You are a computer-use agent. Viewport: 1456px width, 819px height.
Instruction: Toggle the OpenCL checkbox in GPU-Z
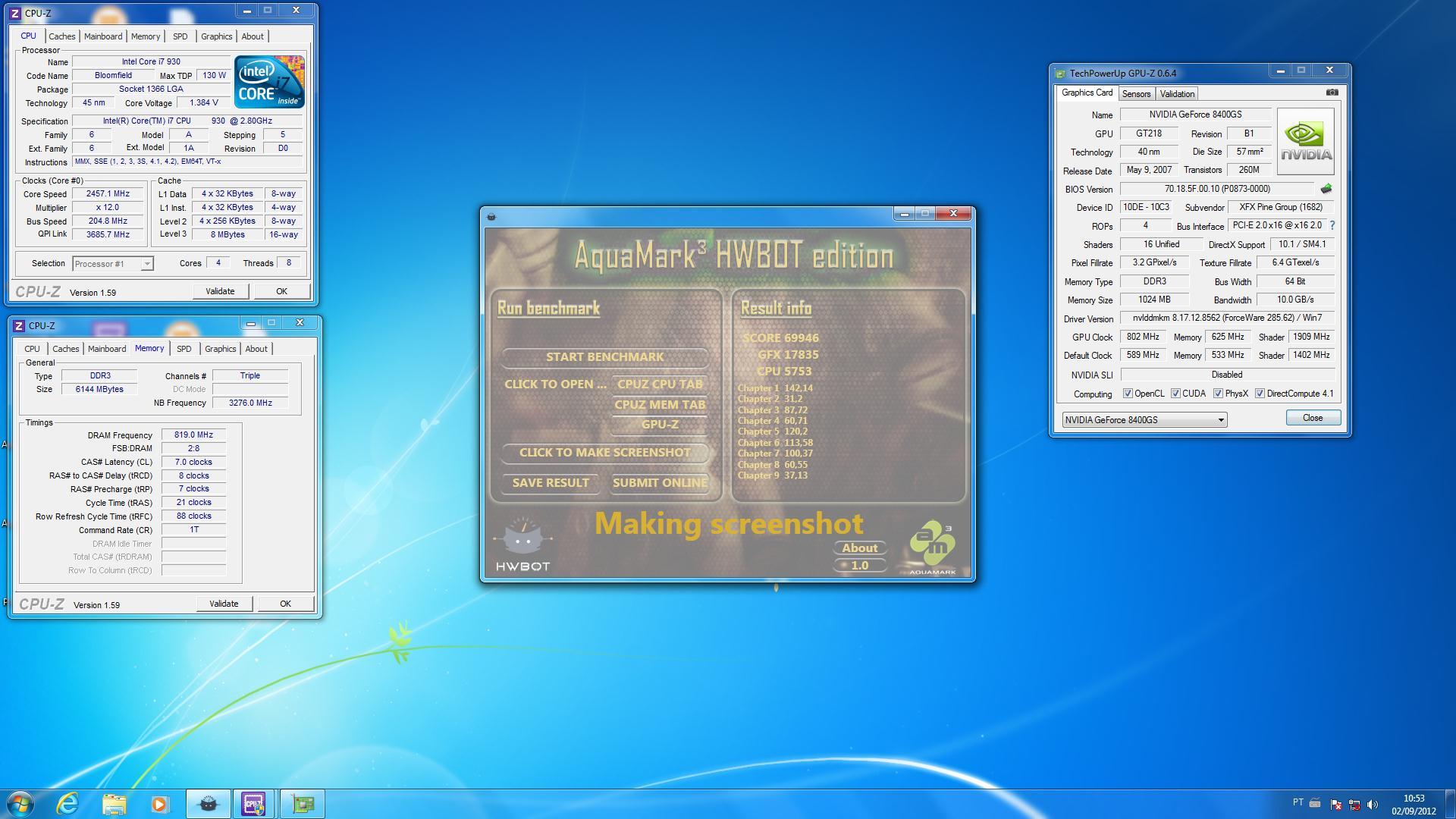pyautogui.click(x=1128, y=394)
